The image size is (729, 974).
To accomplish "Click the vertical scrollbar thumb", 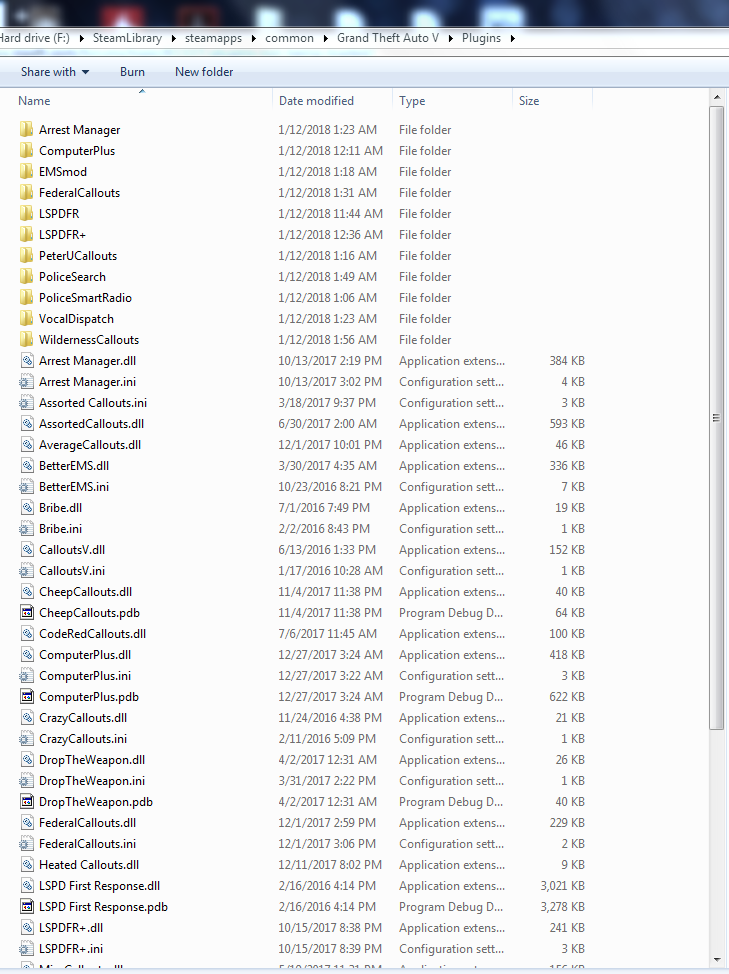I will [x=717, y=418].
